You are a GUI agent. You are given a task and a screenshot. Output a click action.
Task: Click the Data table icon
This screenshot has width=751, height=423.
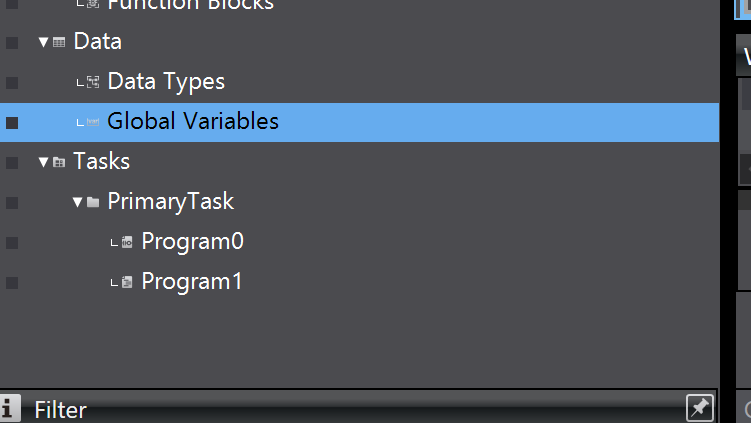point(59,42)
